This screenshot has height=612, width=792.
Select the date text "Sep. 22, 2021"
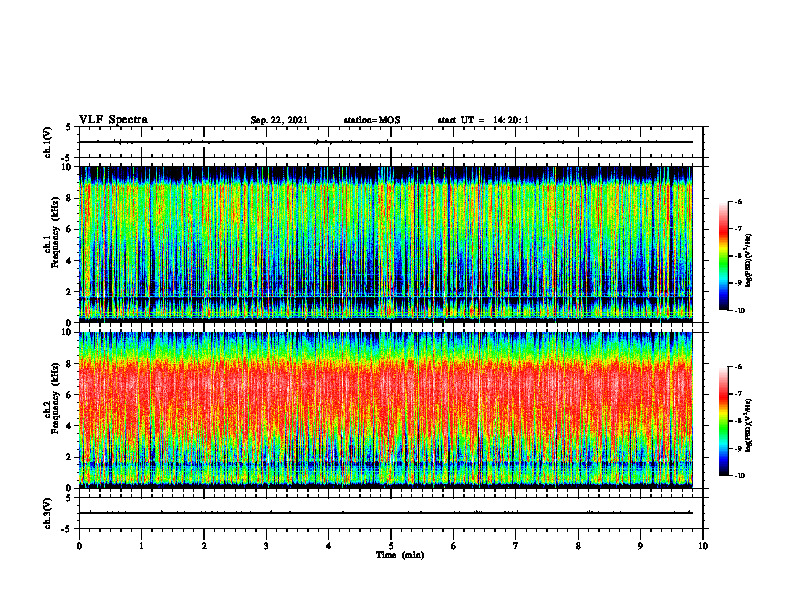click(x=279, y=120)
